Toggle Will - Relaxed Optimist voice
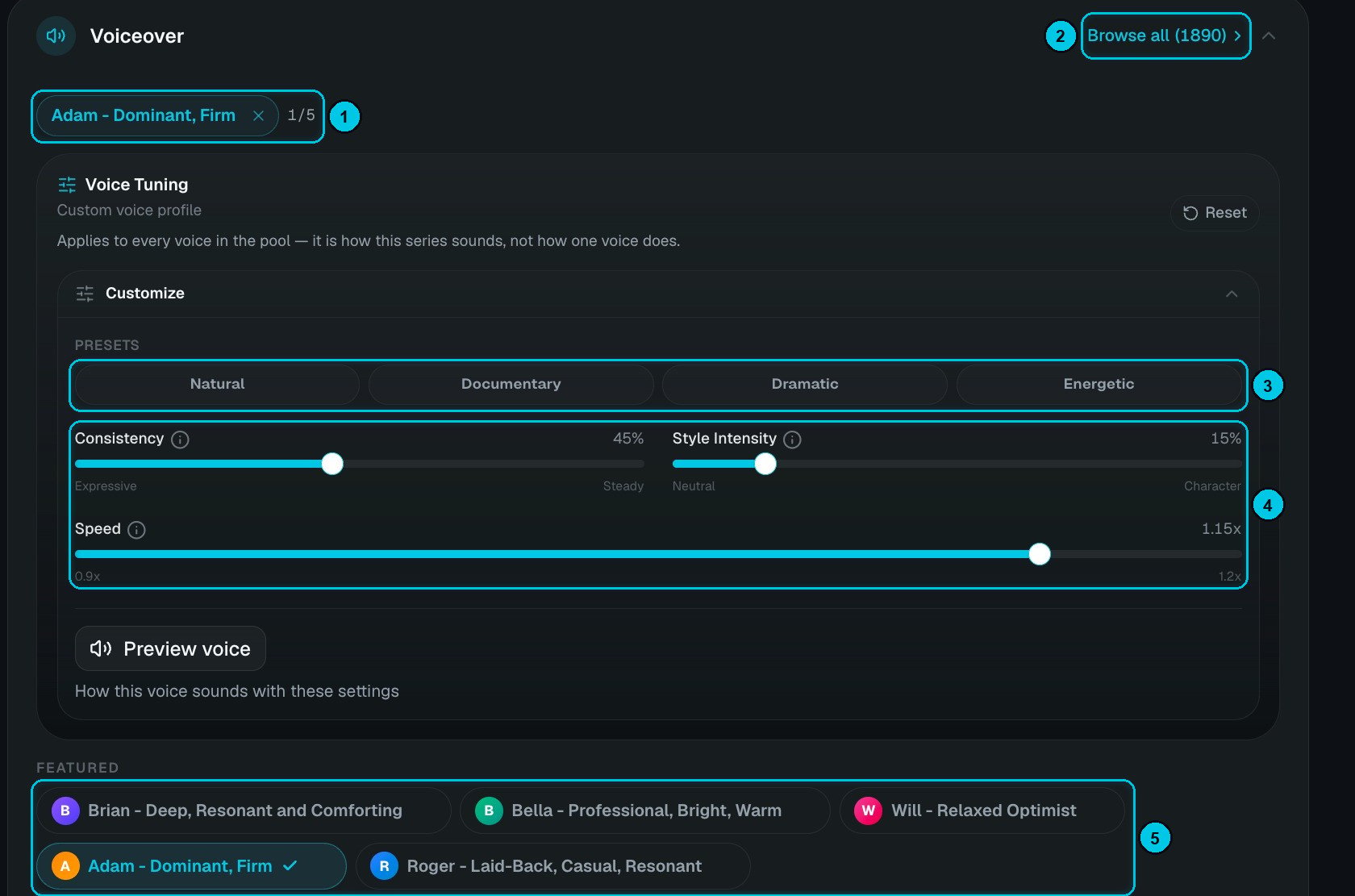The width and height of the screenshot is (1355, 896). 982,811
